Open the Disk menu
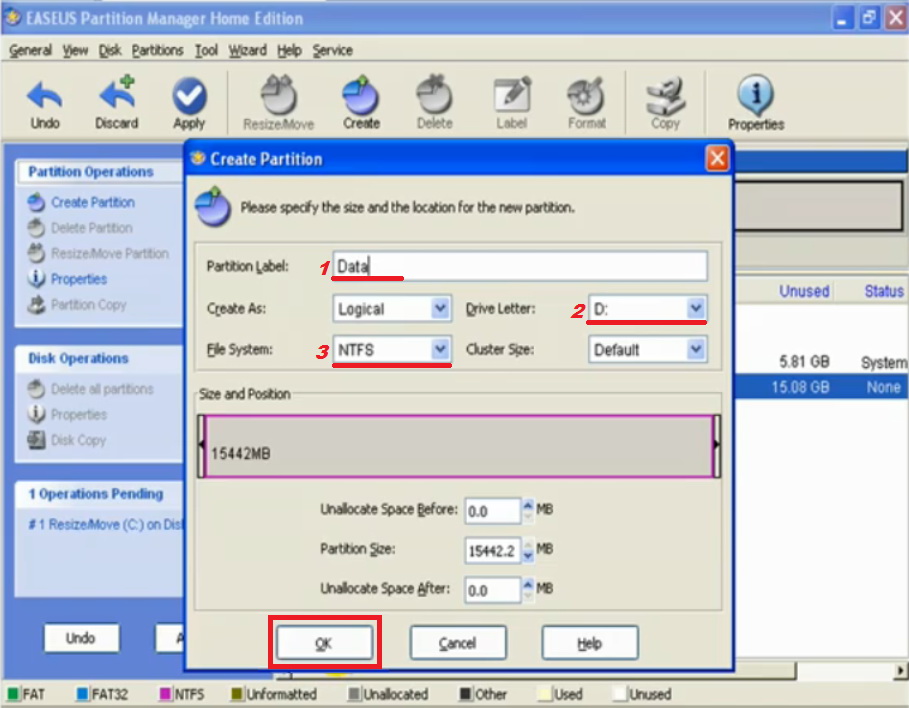The width and height of the screenshot is (909, 708). (x=110, y=50)
